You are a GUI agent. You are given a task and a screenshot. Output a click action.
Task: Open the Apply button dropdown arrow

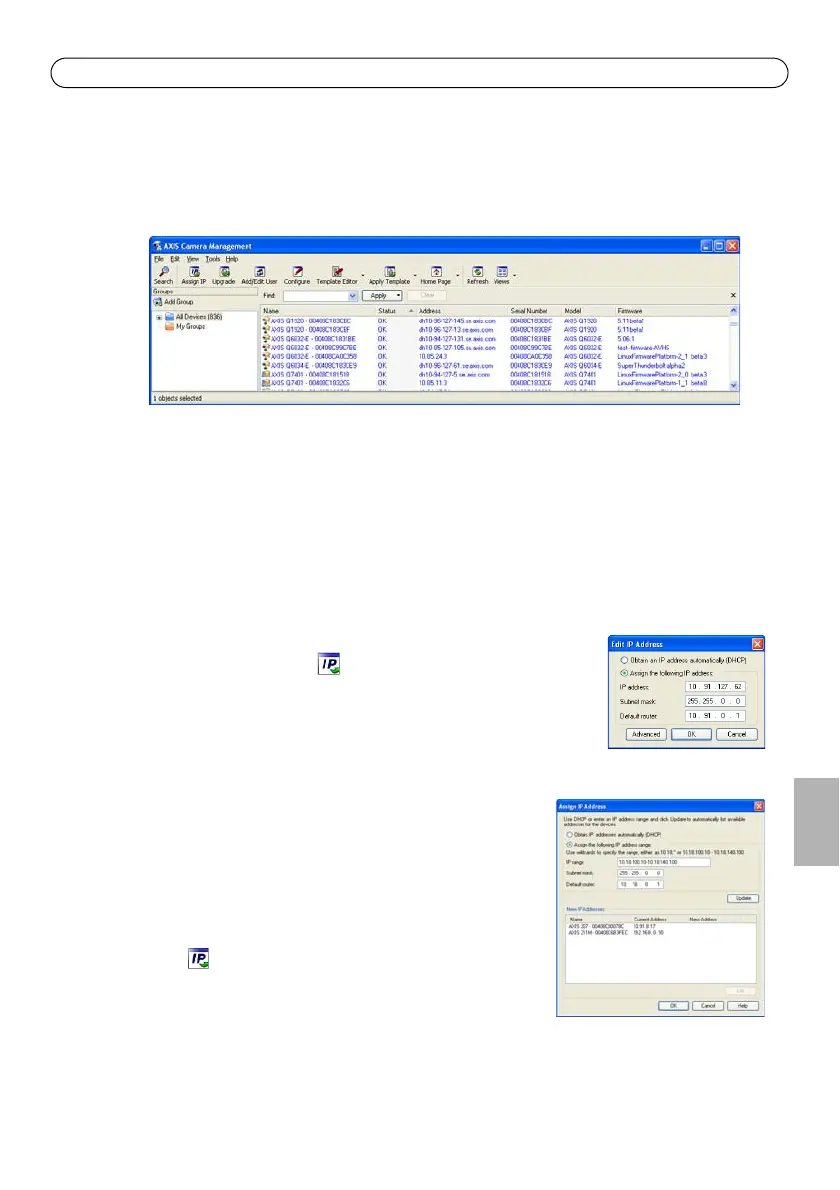pyautogui.click(x=398, y=296)
